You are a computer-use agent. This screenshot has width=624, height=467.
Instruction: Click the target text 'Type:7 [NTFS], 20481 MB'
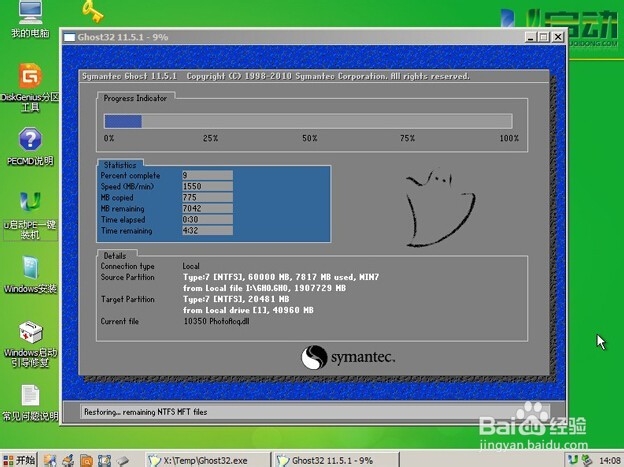pyautogui.click(x=236, y=299)
